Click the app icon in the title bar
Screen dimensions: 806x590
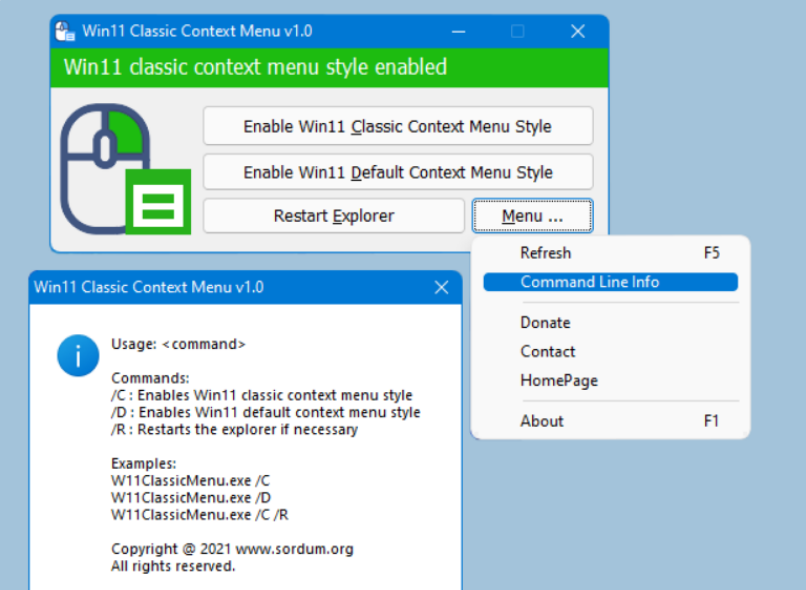click(x=65, y=31)
